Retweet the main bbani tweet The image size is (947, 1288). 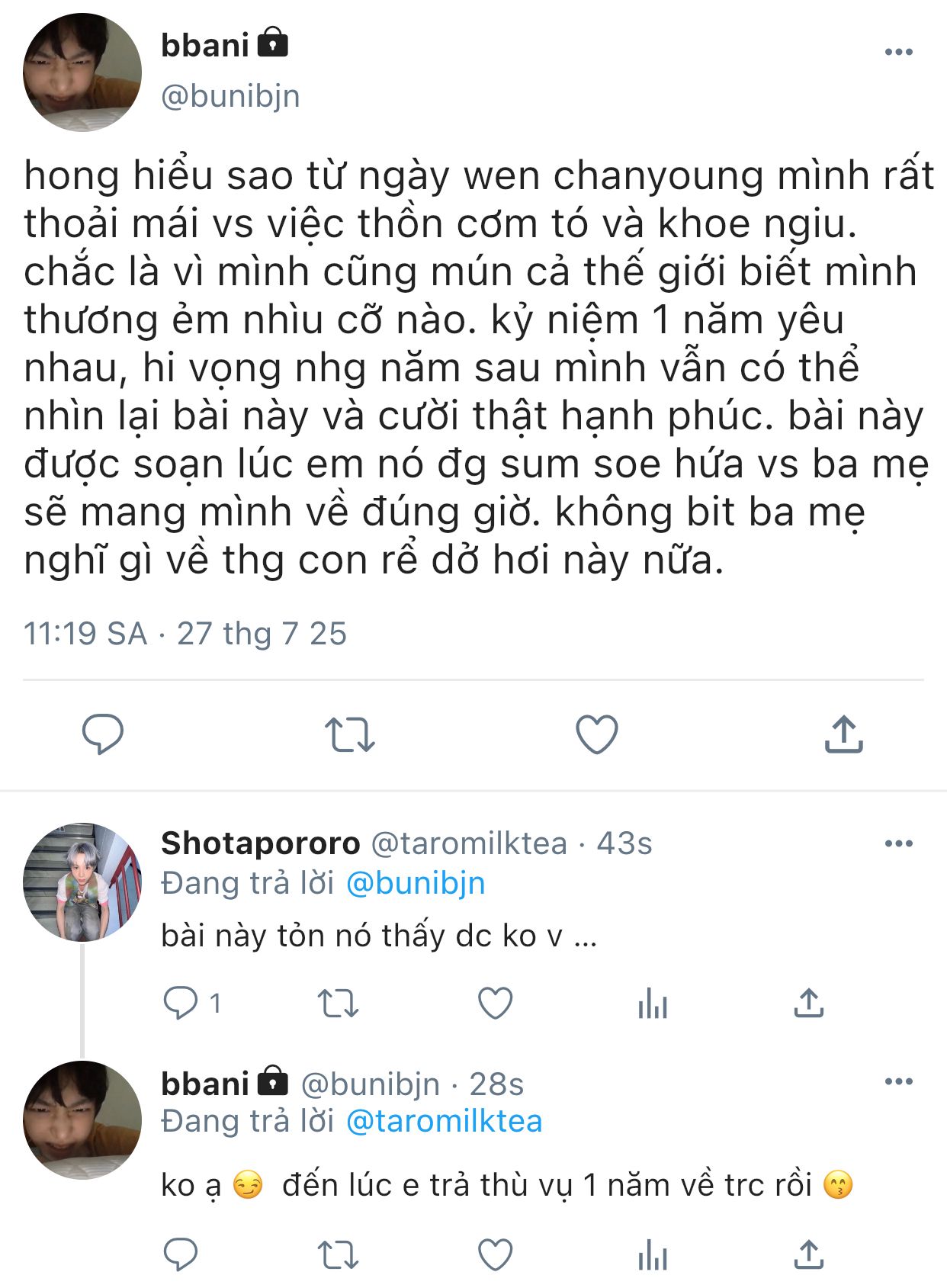tap(349, 734)
